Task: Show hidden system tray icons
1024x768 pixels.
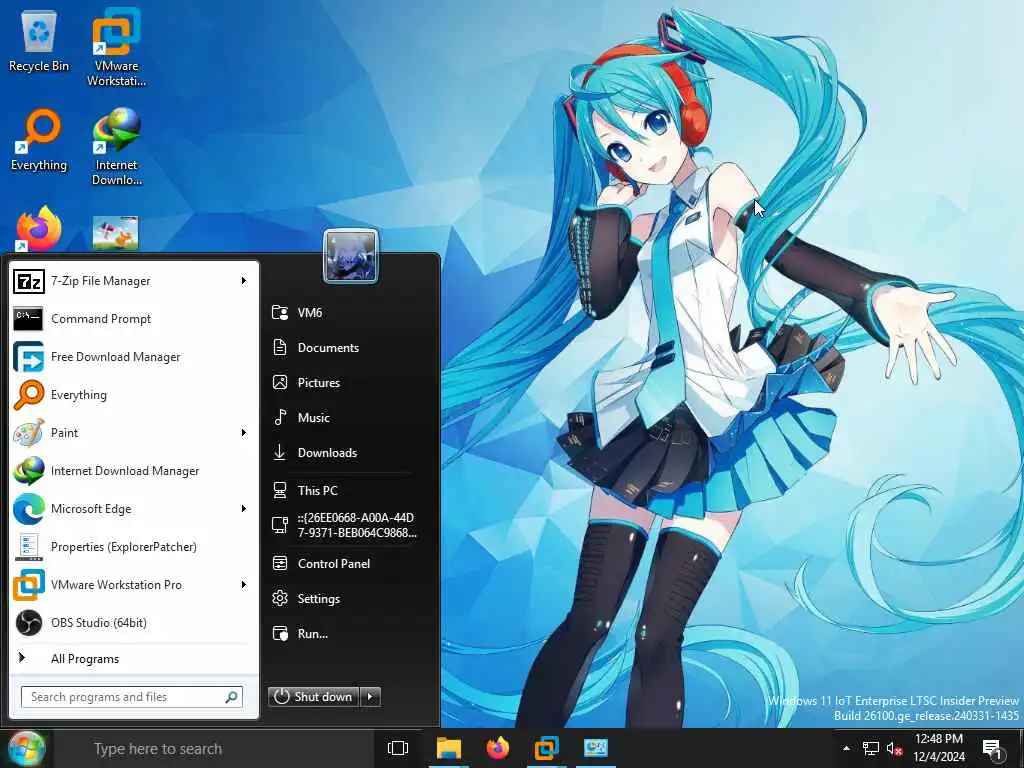Action: pyautogui.click(x=846, y=748)
